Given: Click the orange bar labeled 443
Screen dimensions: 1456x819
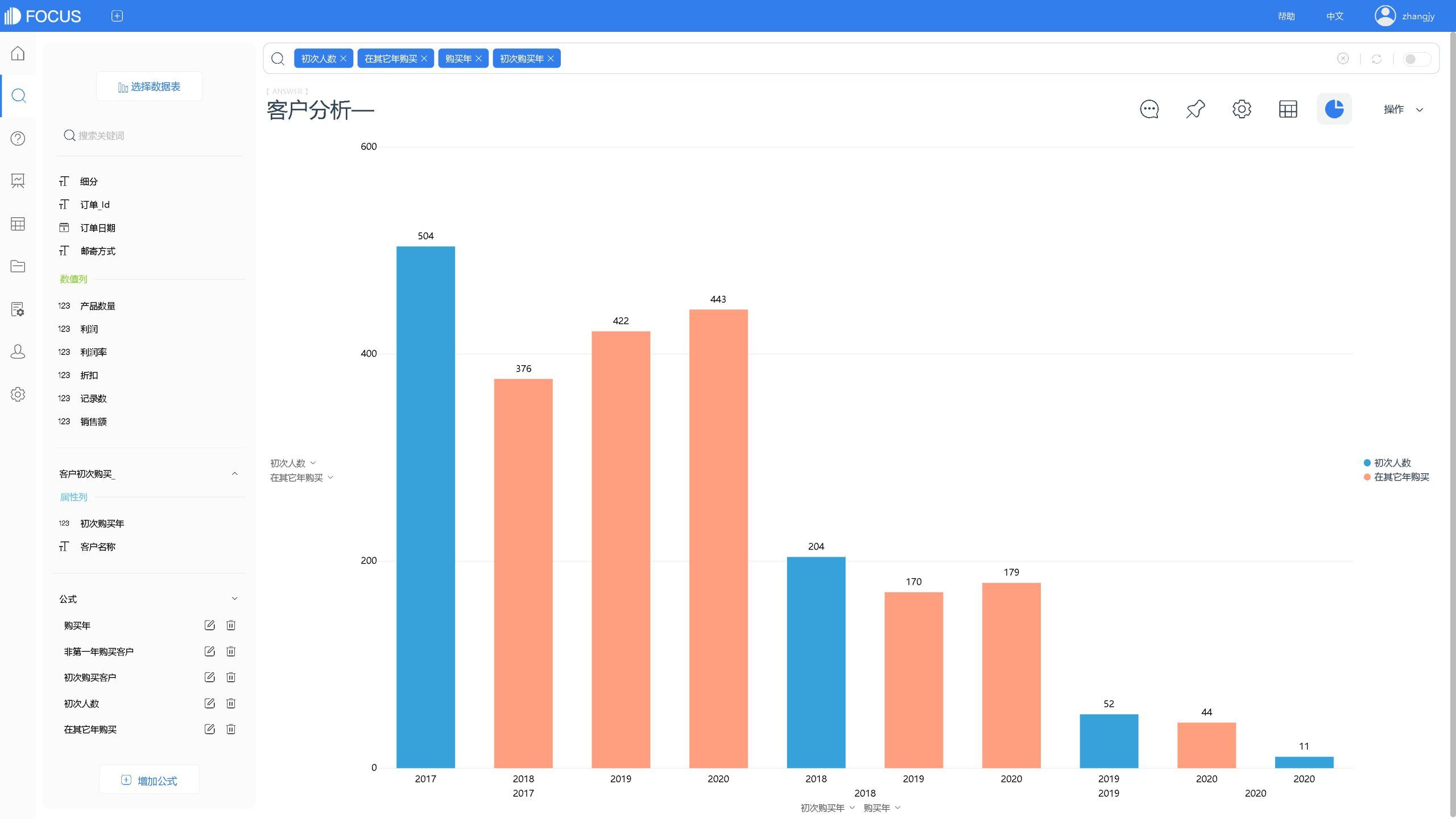Looking at the screenshot, I should 718,539.
